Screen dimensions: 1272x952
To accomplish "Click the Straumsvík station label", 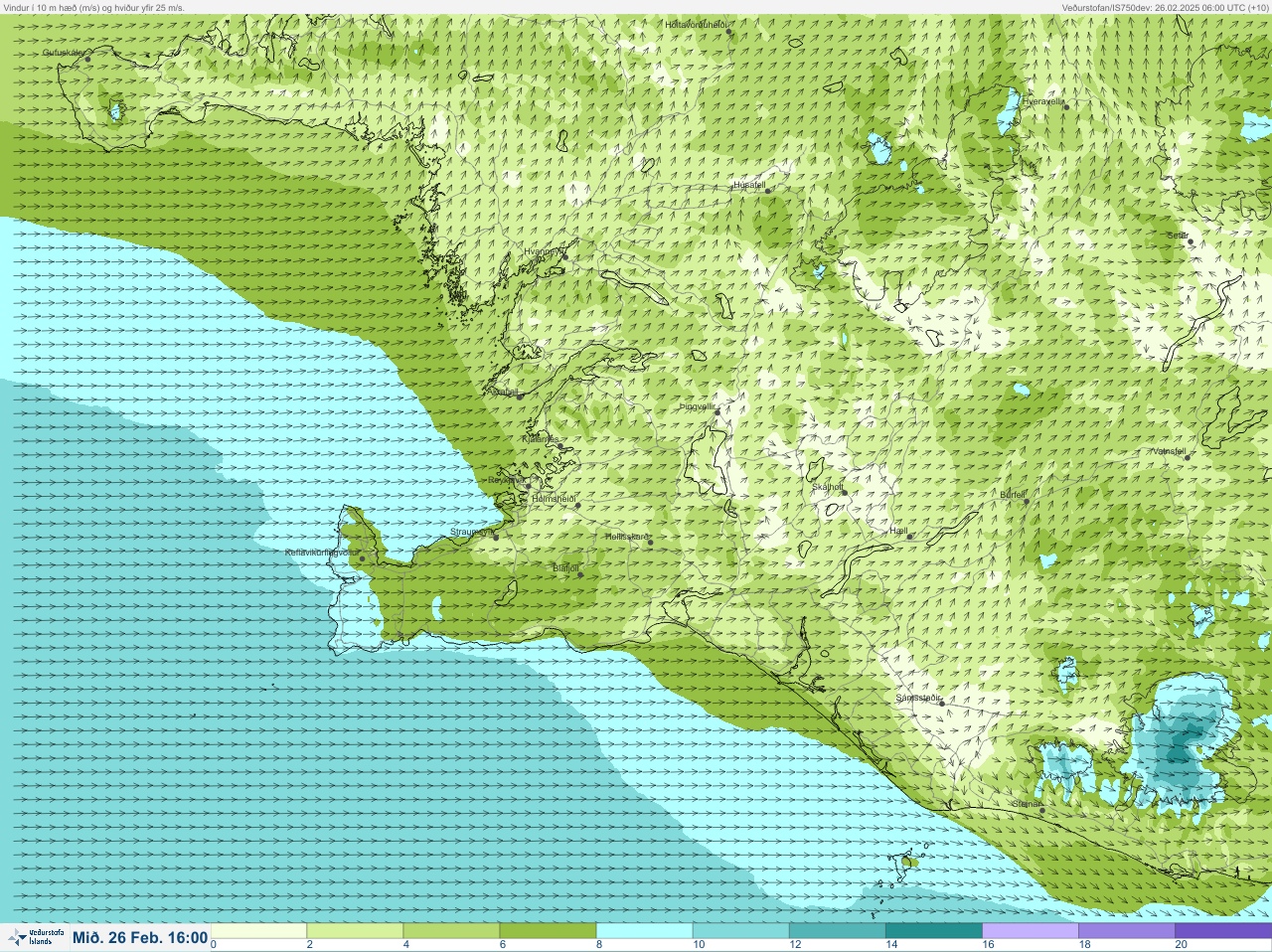I will (x=472, y=532).
